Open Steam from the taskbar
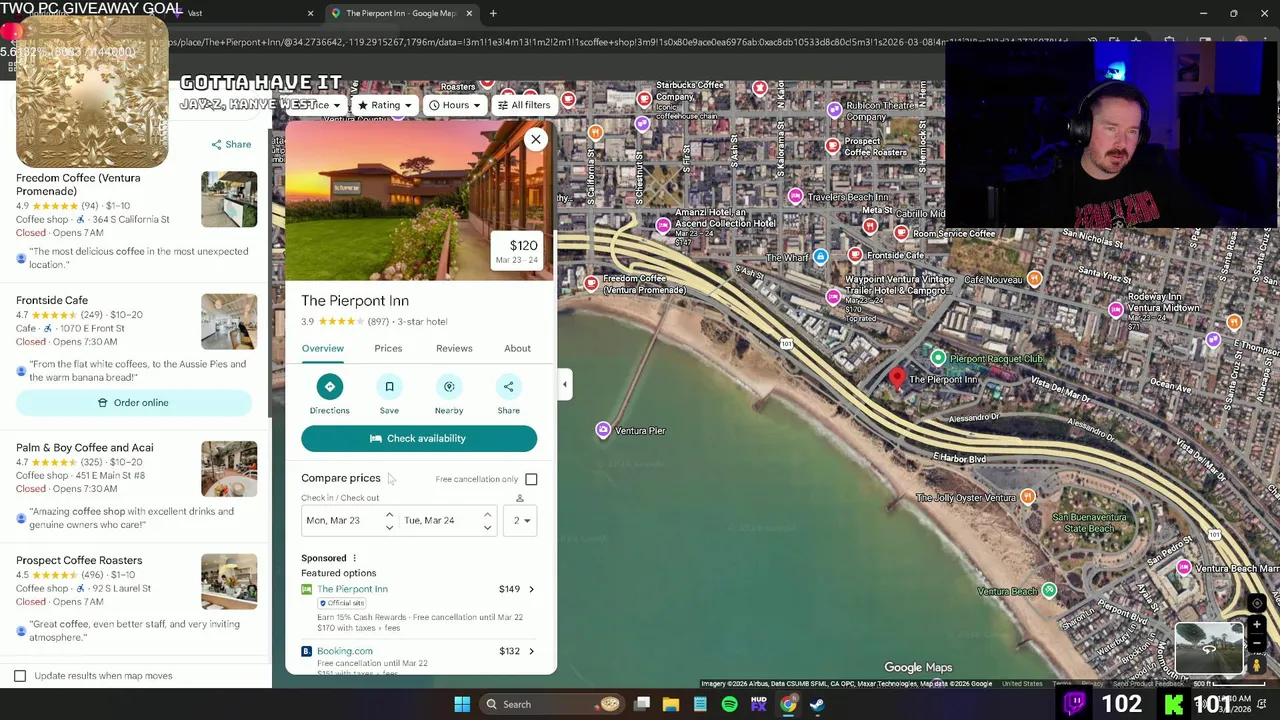The image size is (1280, 720). [x=817, y=704]
